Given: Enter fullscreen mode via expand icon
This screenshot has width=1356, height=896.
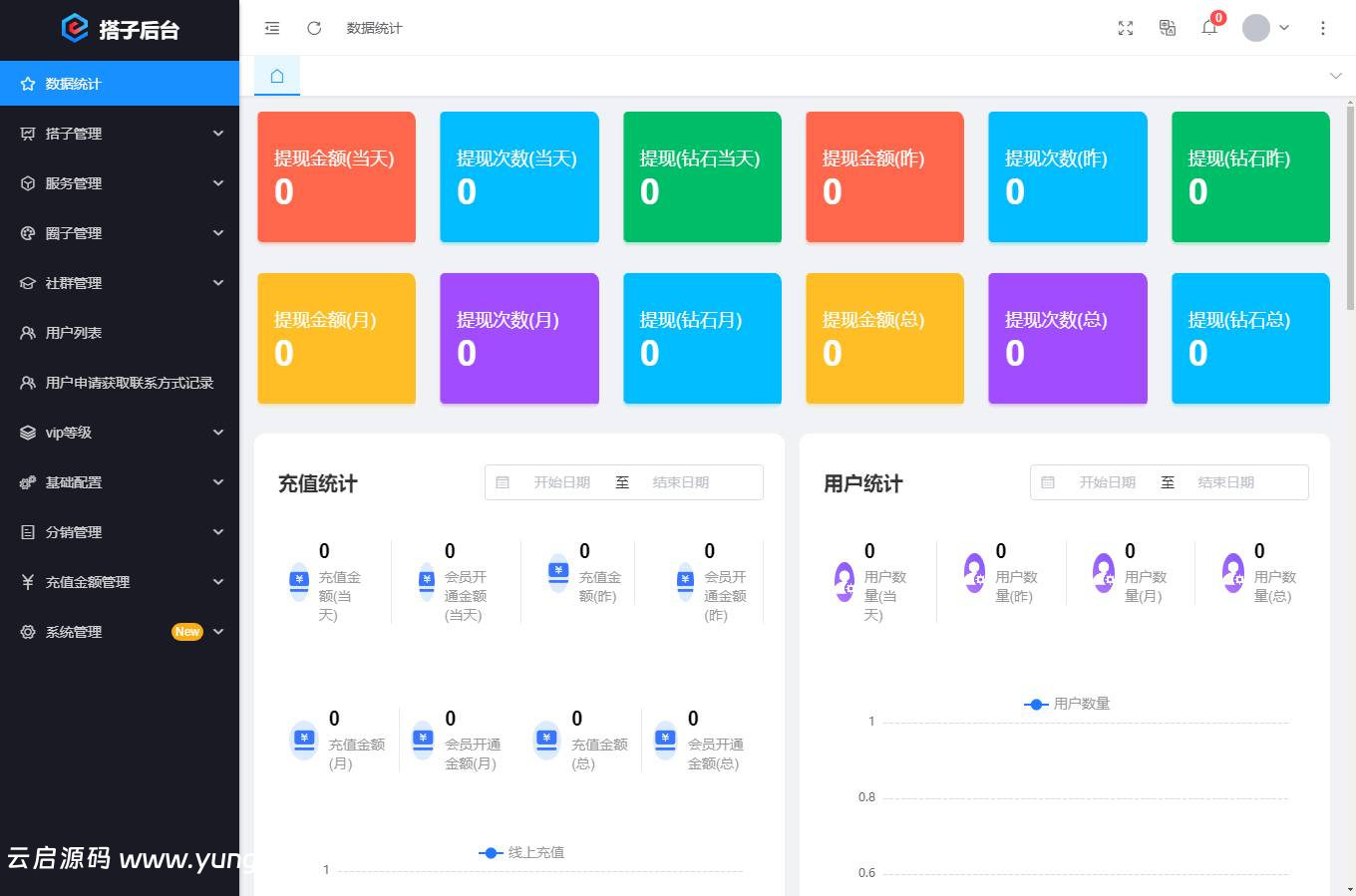Looking at the screenshot, I should coord(1126,28).
